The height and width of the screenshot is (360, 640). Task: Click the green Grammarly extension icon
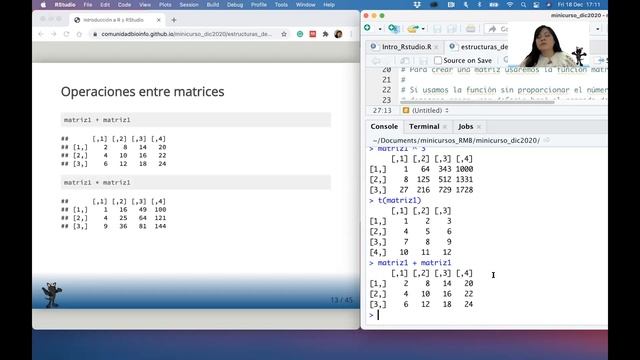tap(300, 34)
